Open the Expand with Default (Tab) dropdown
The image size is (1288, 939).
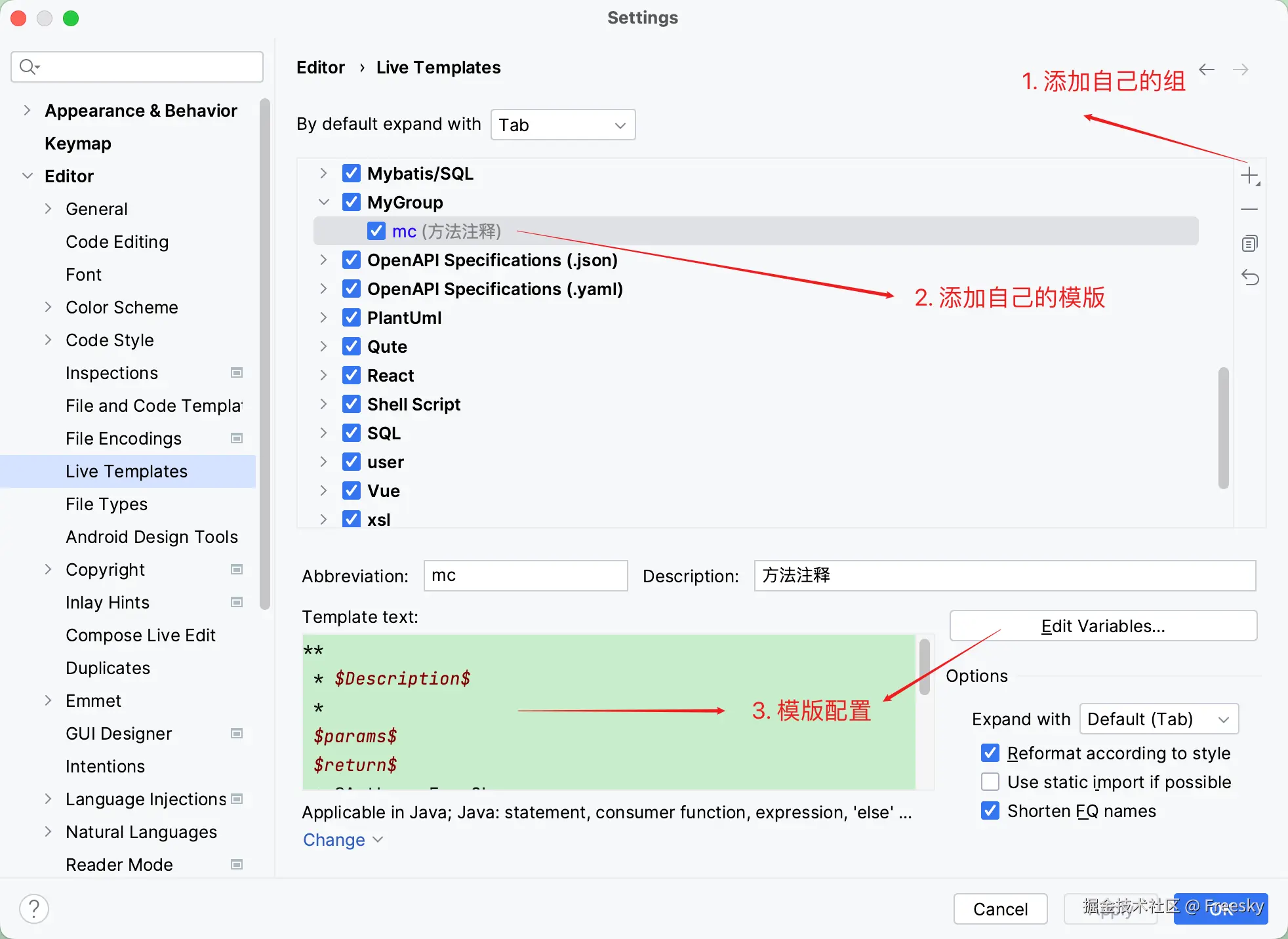pyautogui.click(x=1158, y=719)
